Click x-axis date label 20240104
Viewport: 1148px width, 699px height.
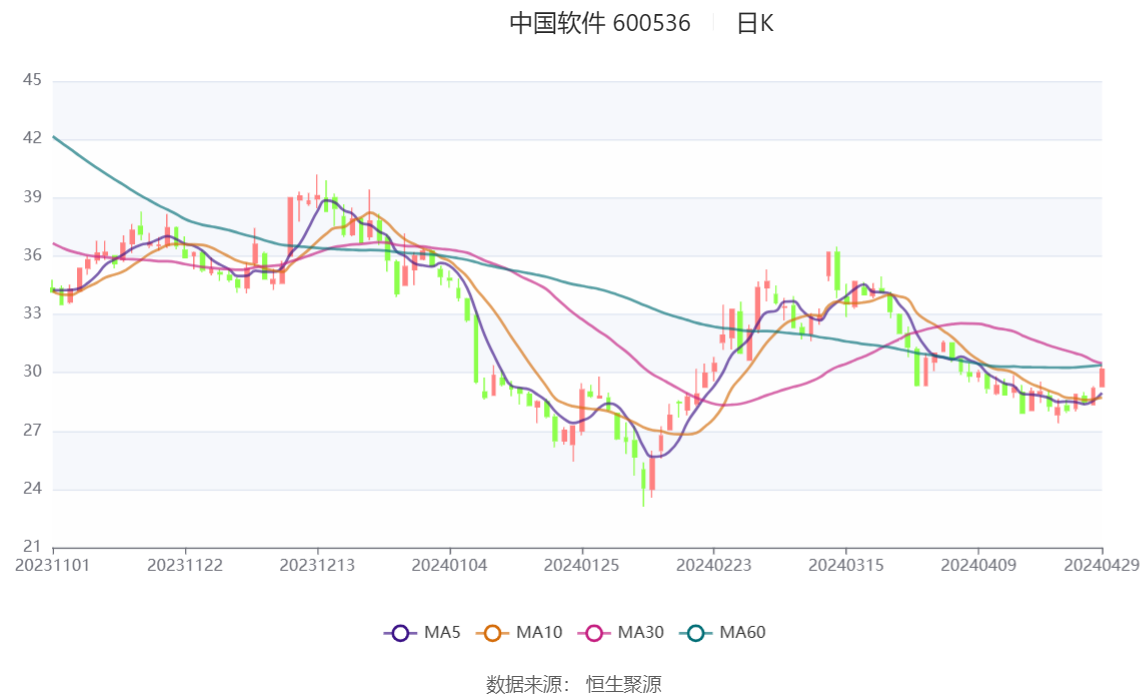coord(449,565)
